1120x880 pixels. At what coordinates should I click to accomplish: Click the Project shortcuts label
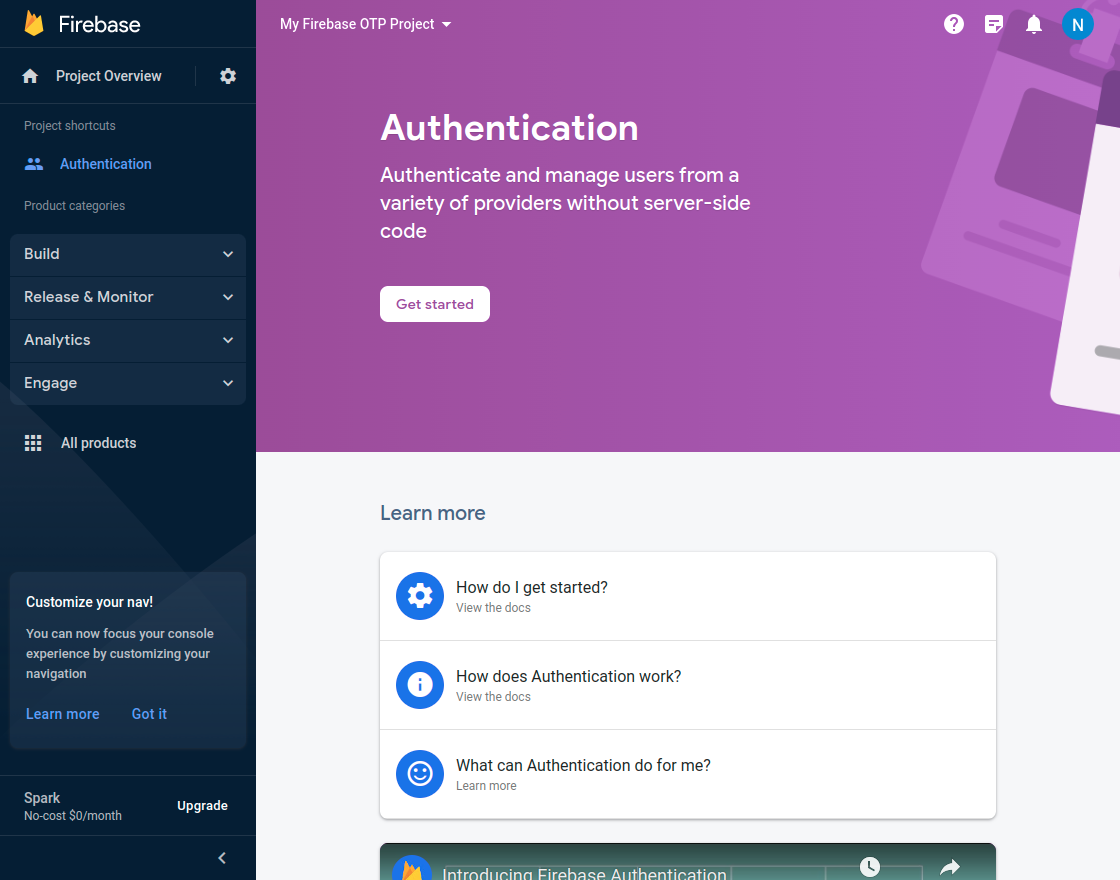(x=70, y=126)
